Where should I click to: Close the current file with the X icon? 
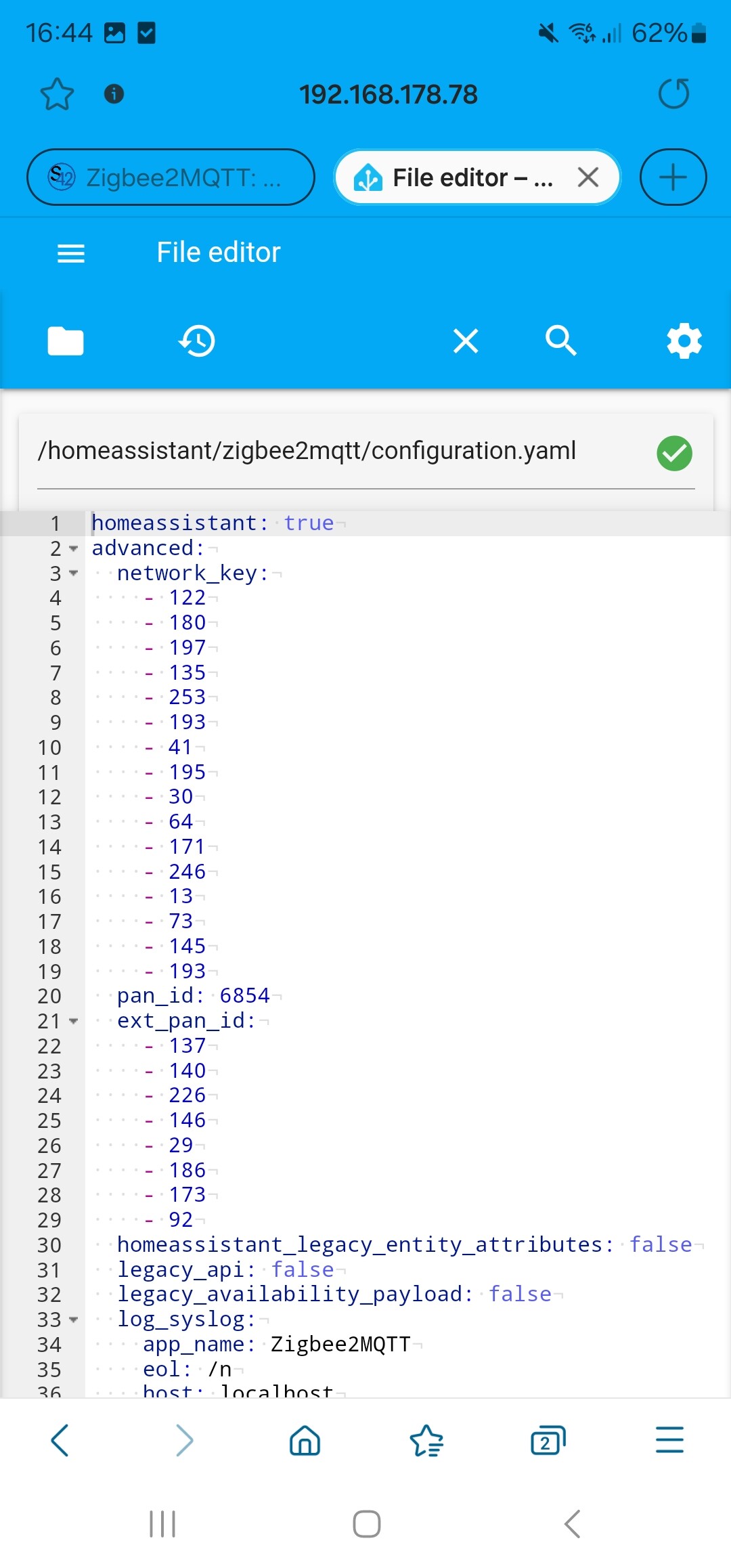pos(466,341)
